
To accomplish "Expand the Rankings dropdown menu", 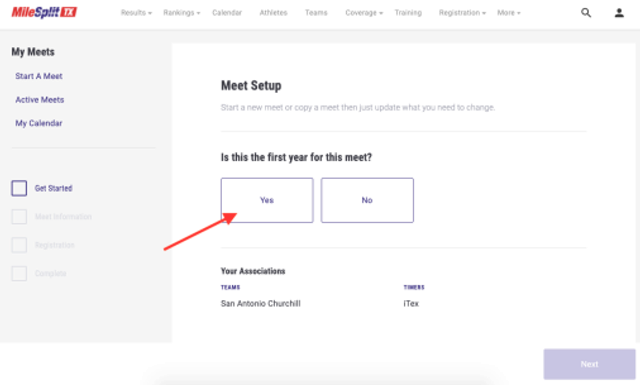I will pyautogui.click(x=182, y=13).
